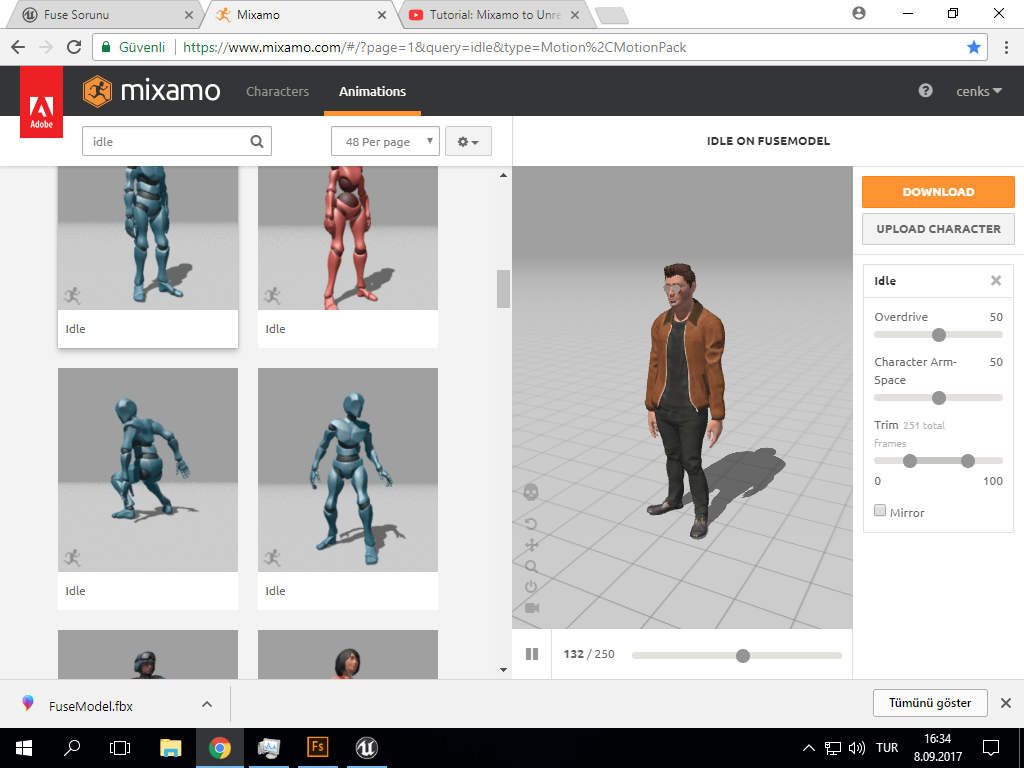Toggle the camera icon in viewport
The height and width of the screenshot is (768, 1024).
pos(532,608)
